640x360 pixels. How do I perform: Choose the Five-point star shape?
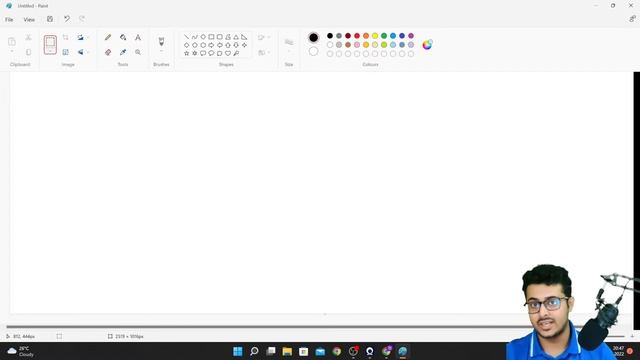coord(187,53)
